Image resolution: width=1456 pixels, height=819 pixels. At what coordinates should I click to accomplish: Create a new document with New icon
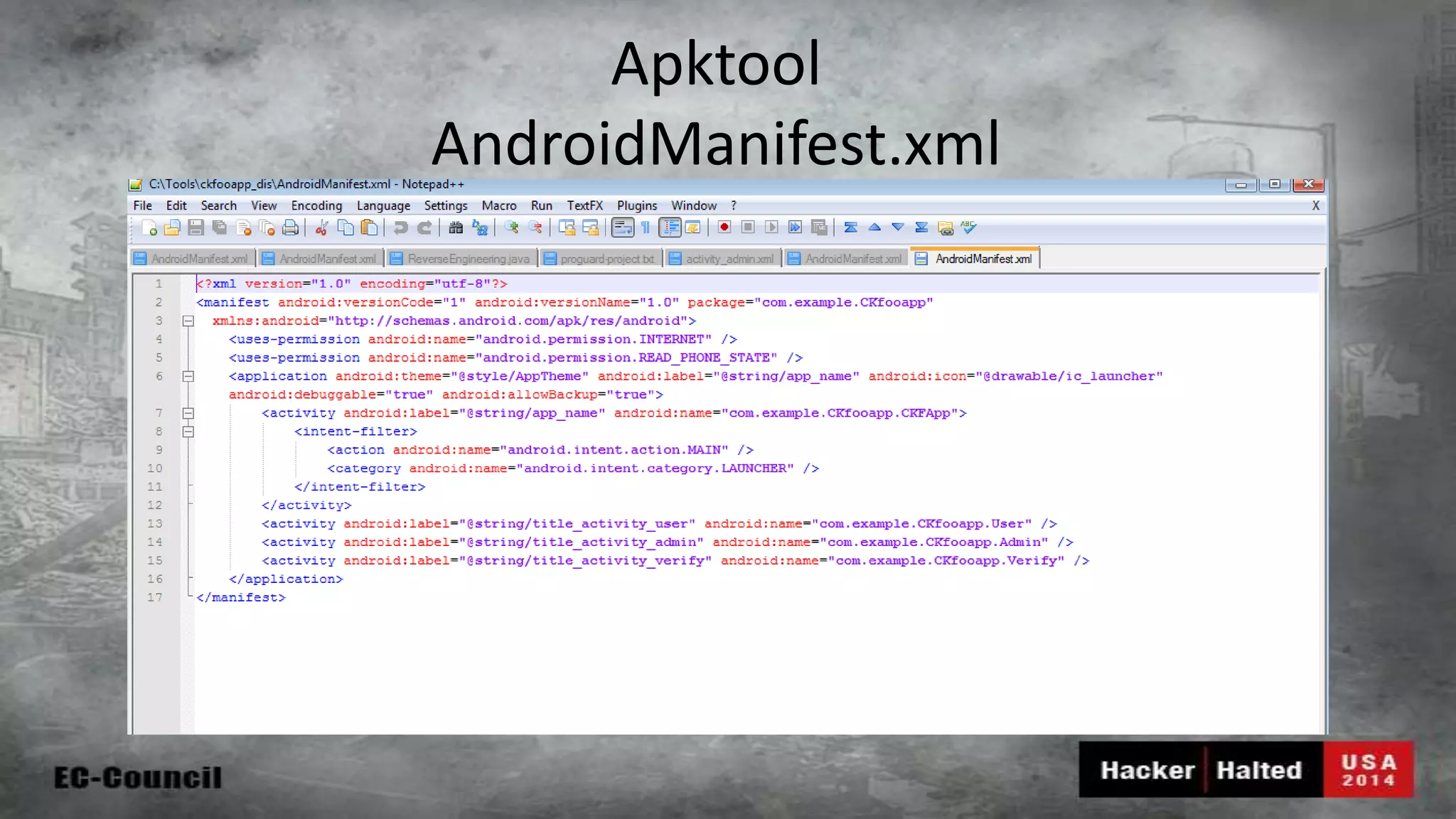tap(149, 227)
